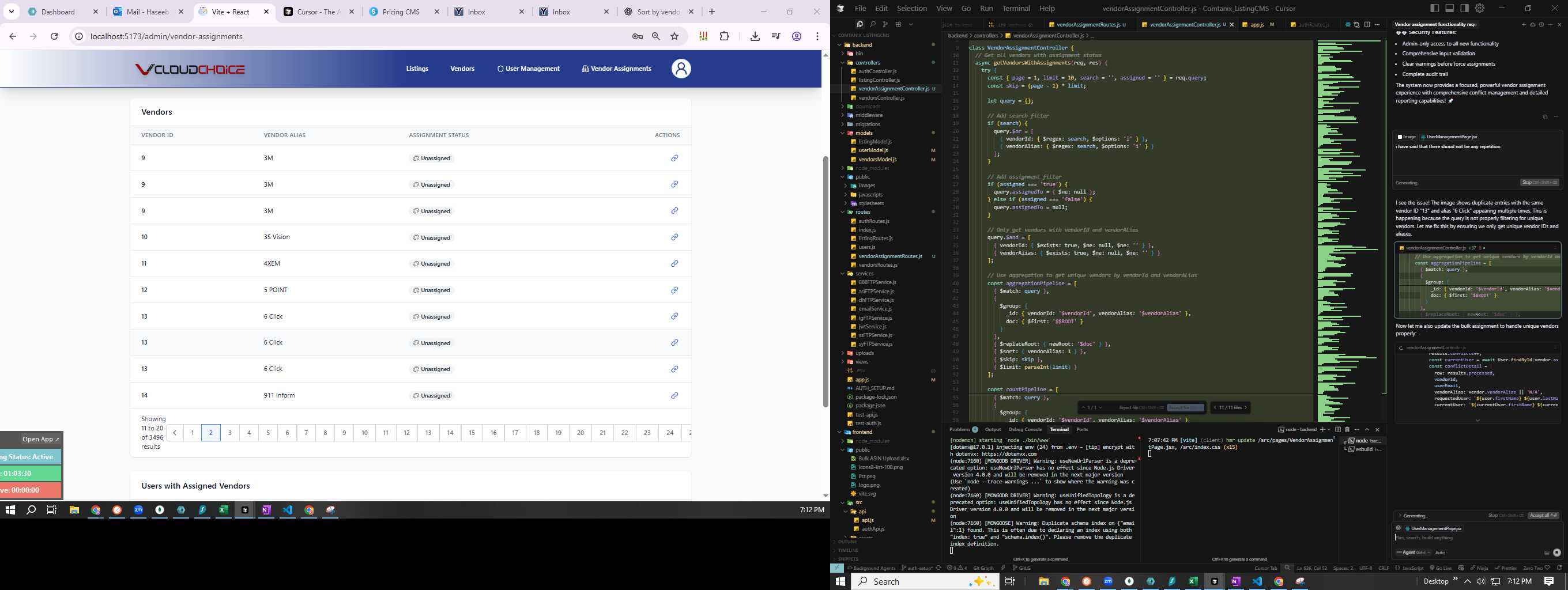Click volume icon in system tray
The width and height of the screenshot is (1568, 590).
pos(1480,581)
